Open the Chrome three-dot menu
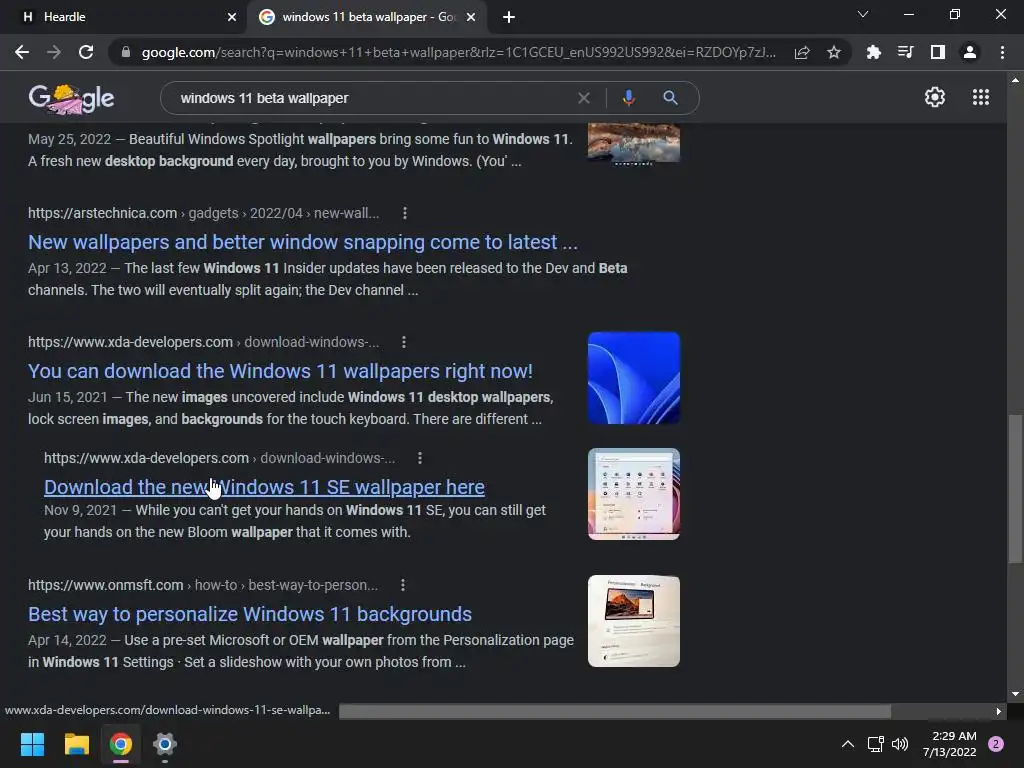Screen dimensions: 1024x768 (1002, 52)
